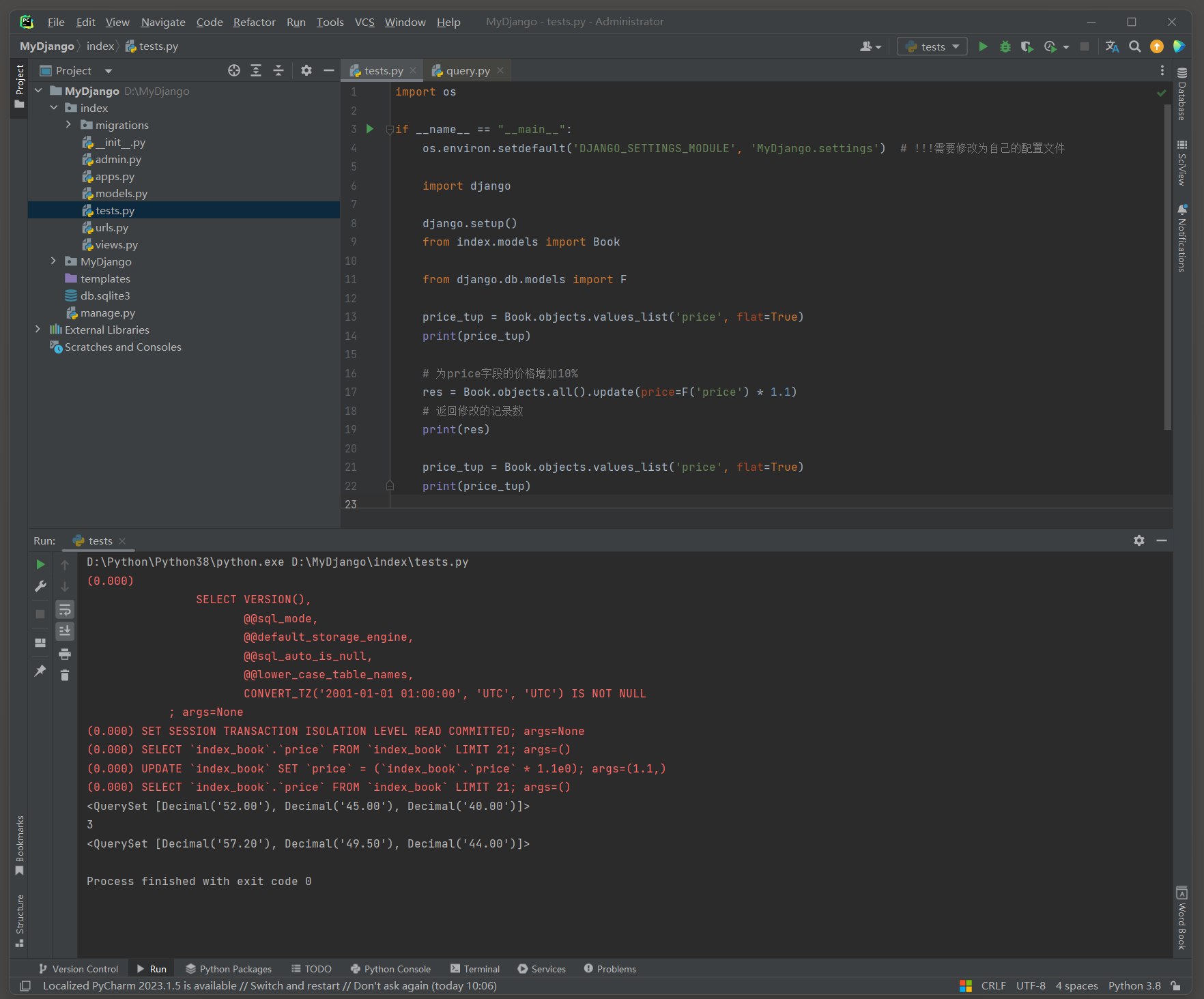The image size is (1204, 999).
Task: Open the Tools menu
Action: pyautogui.click(x=330, y=22)
